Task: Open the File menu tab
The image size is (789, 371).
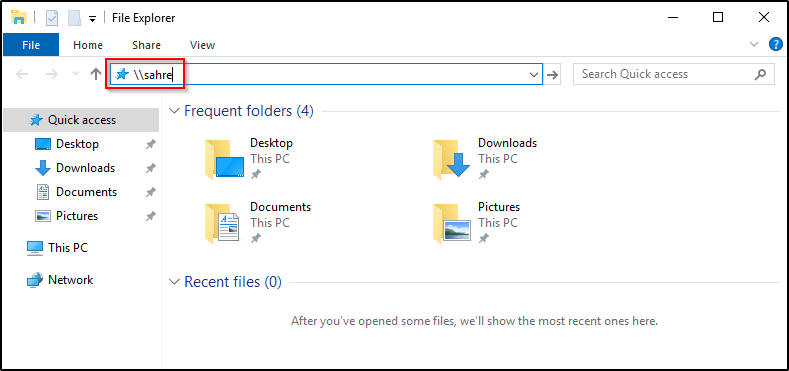Action: click(x=31, y=45)
